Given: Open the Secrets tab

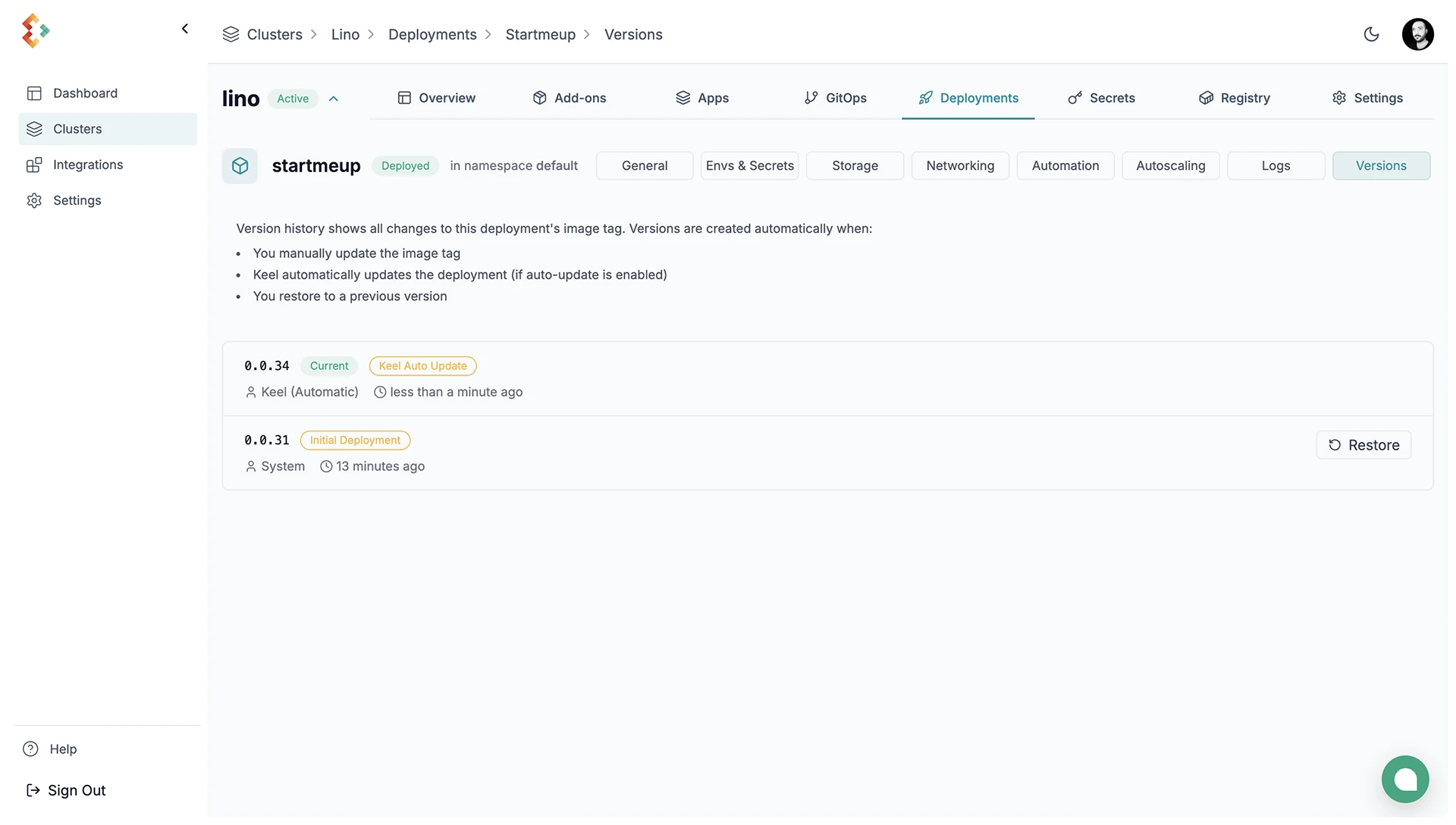Looking at the screenshot, I should (1101, 98).
